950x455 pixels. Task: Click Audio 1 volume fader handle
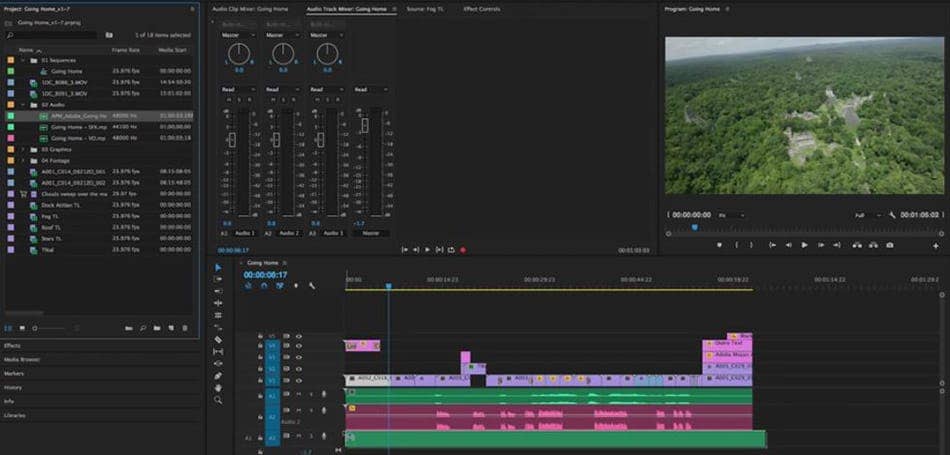tap(232, 140)
